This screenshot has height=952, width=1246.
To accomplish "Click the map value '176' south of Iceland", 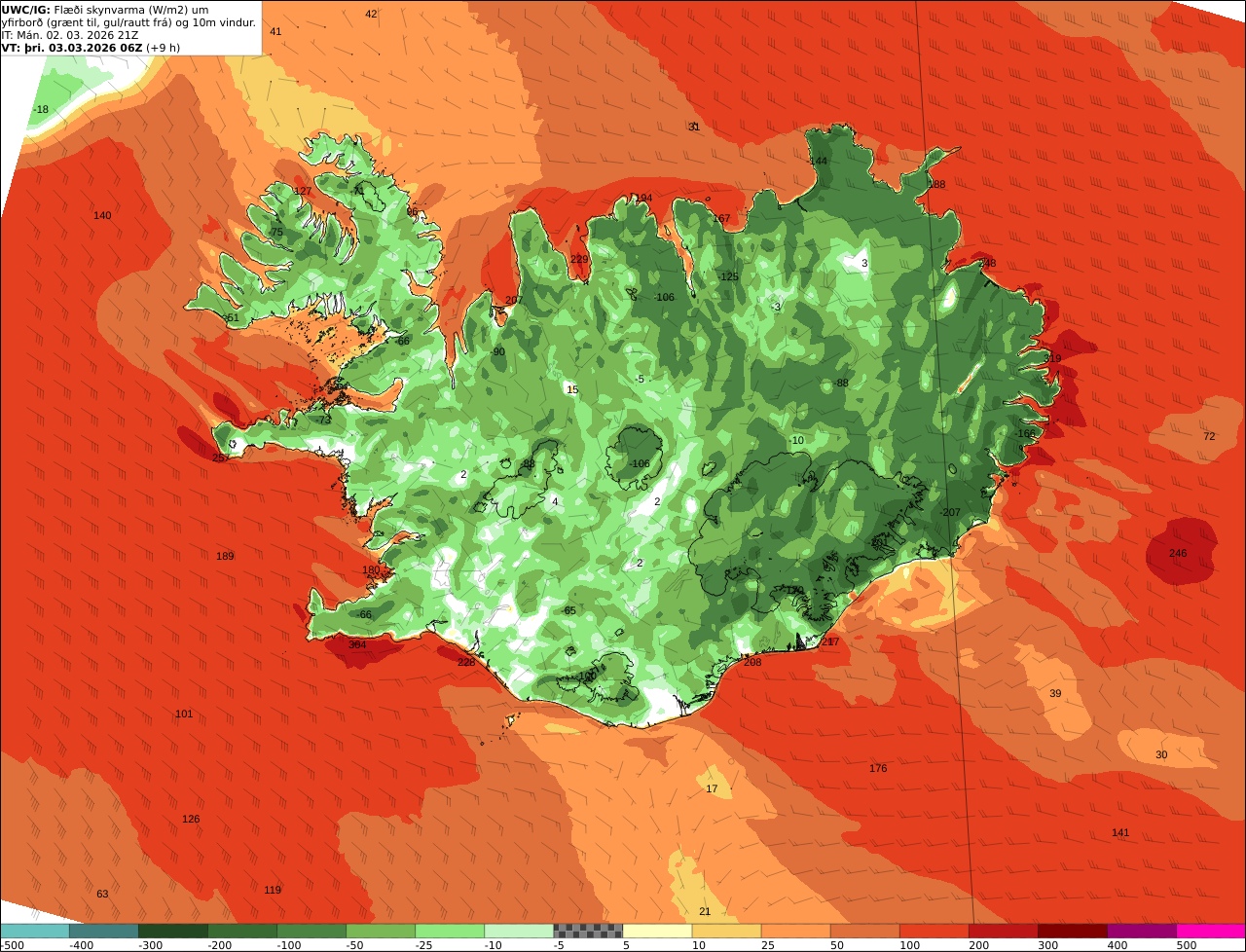I will click(878, 768).
